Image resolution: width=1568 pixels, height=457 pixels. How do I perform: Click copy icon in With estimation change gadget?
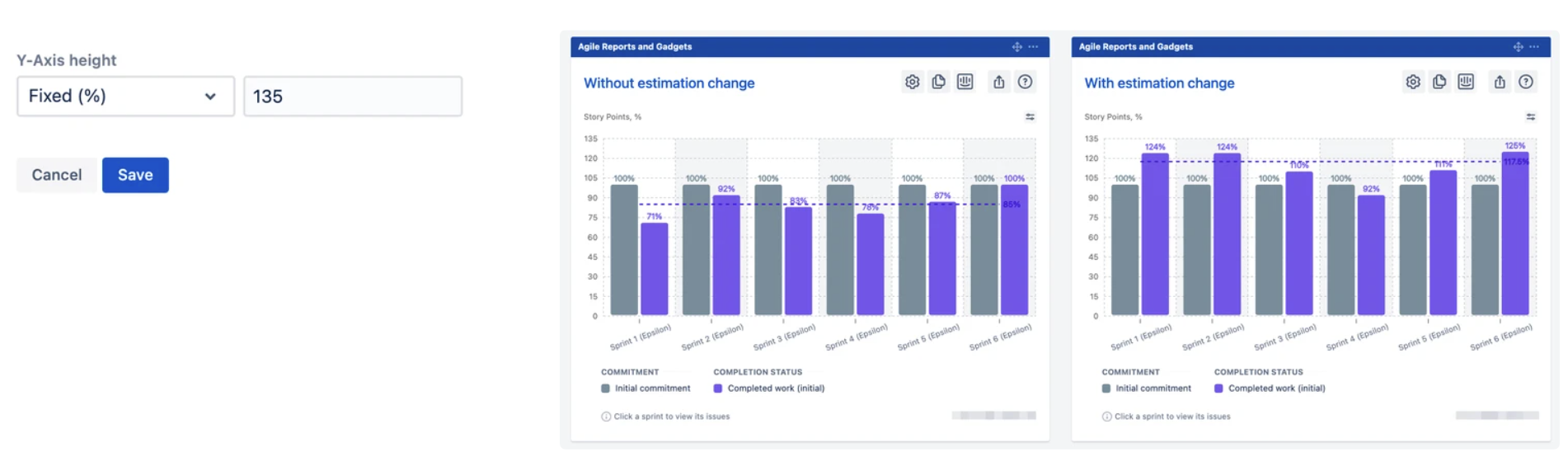(x=1439, y=82)
